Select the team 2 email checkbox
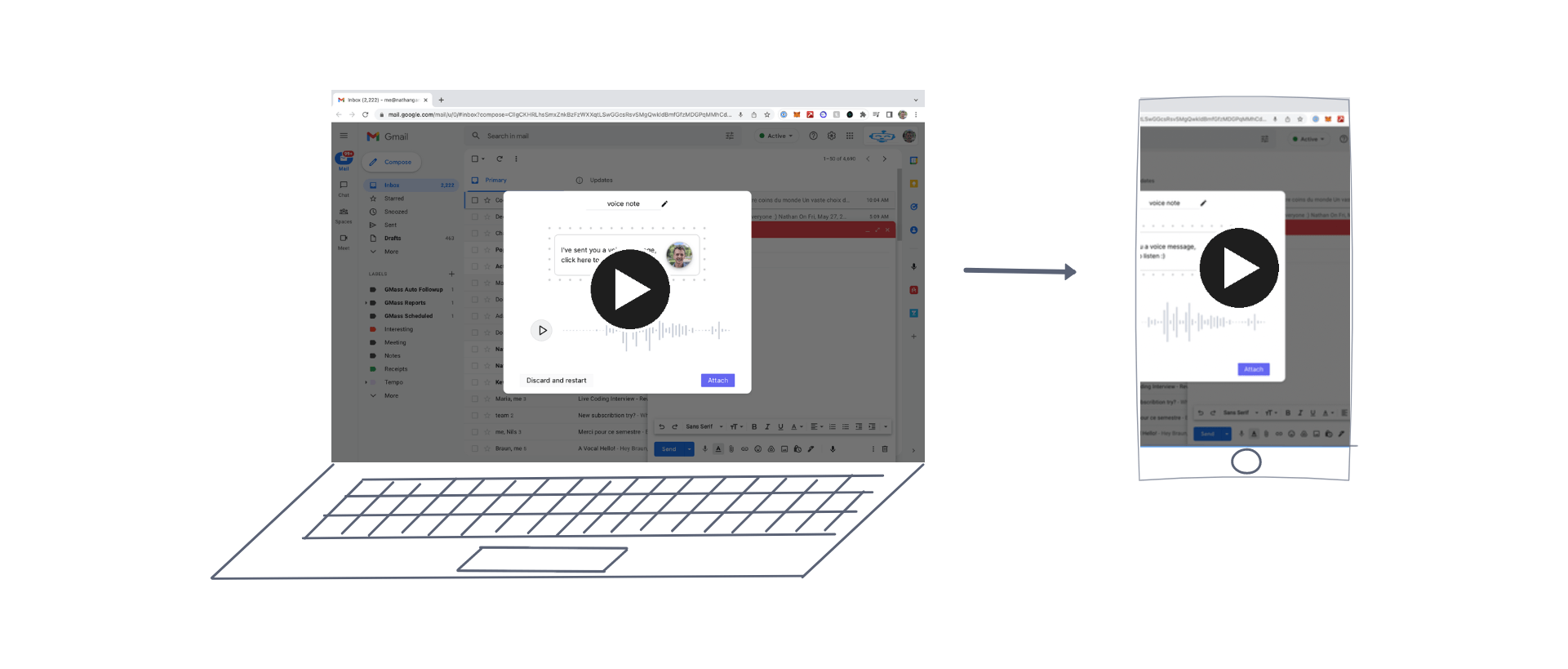The image size is (1568, 669). point(474,415)
